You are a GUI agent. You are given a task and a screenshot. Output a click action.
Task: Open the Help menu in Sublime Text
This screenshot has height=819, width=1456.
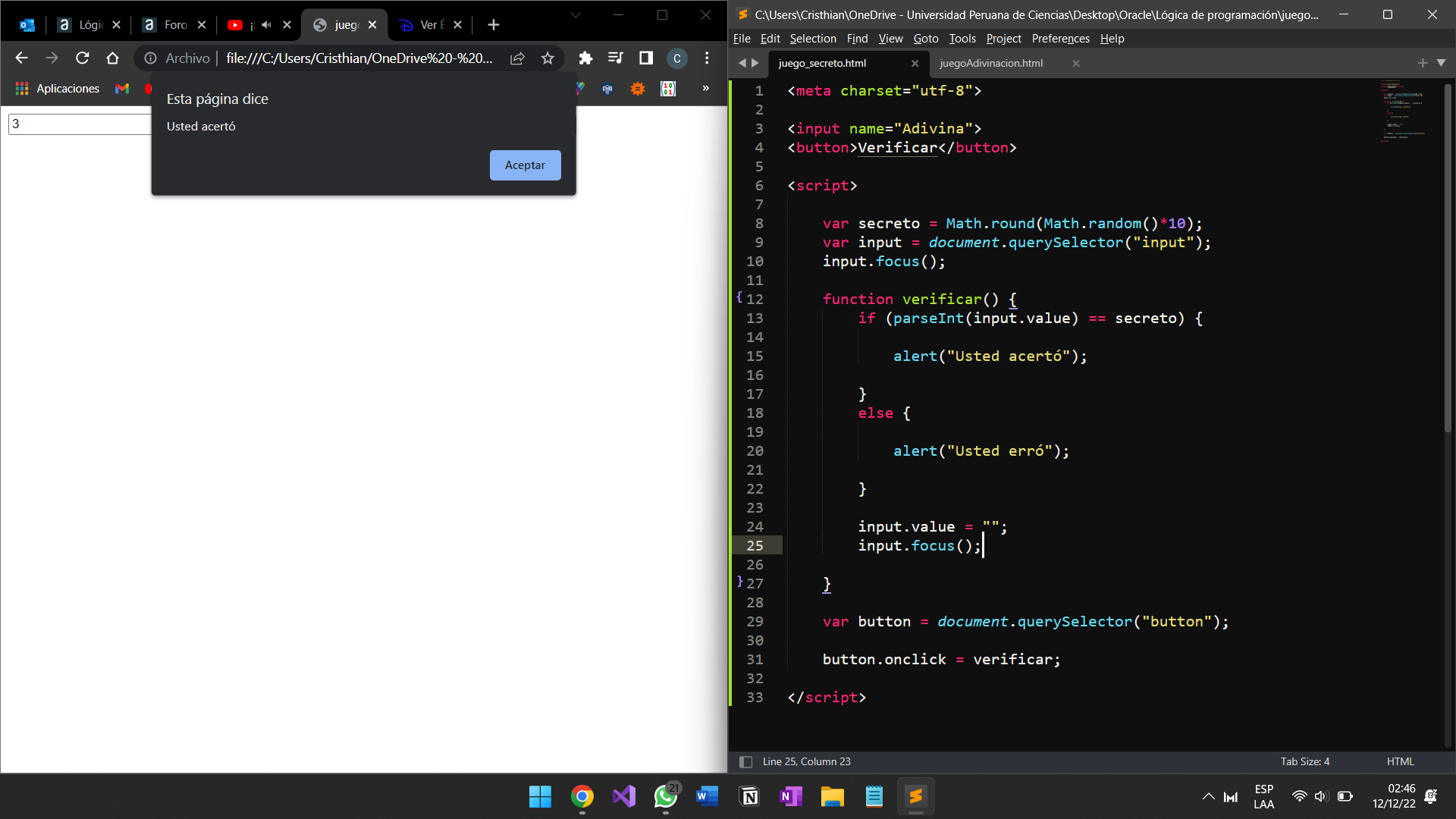click(x=1112, y=39)
